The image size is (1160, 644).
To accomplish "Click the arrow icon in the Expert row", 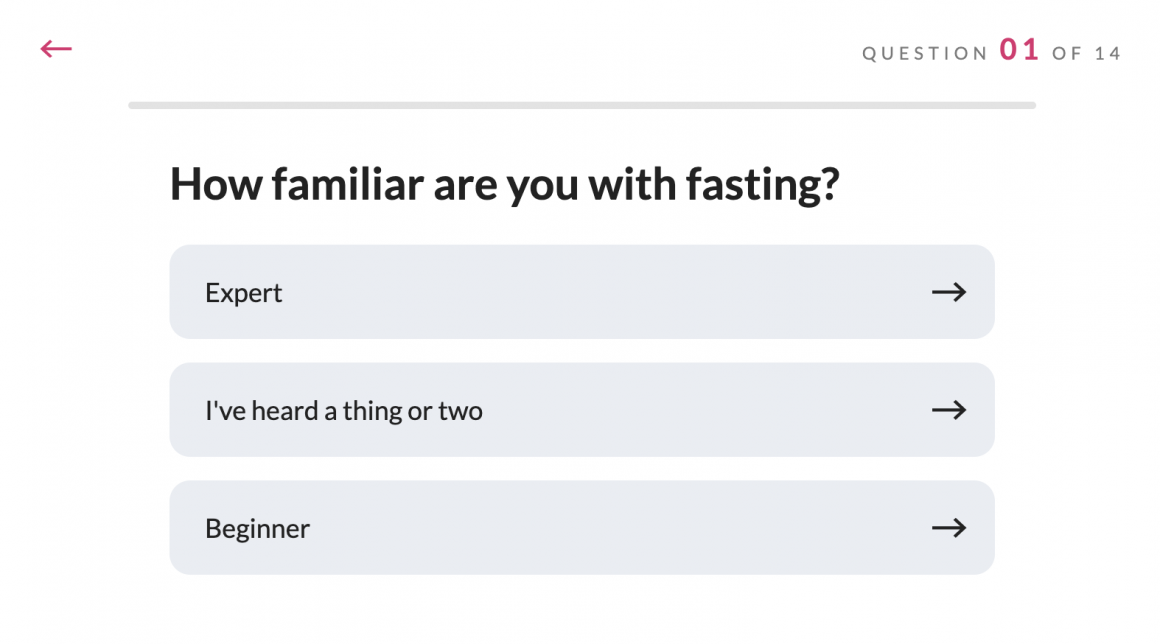I will (948, 292).
